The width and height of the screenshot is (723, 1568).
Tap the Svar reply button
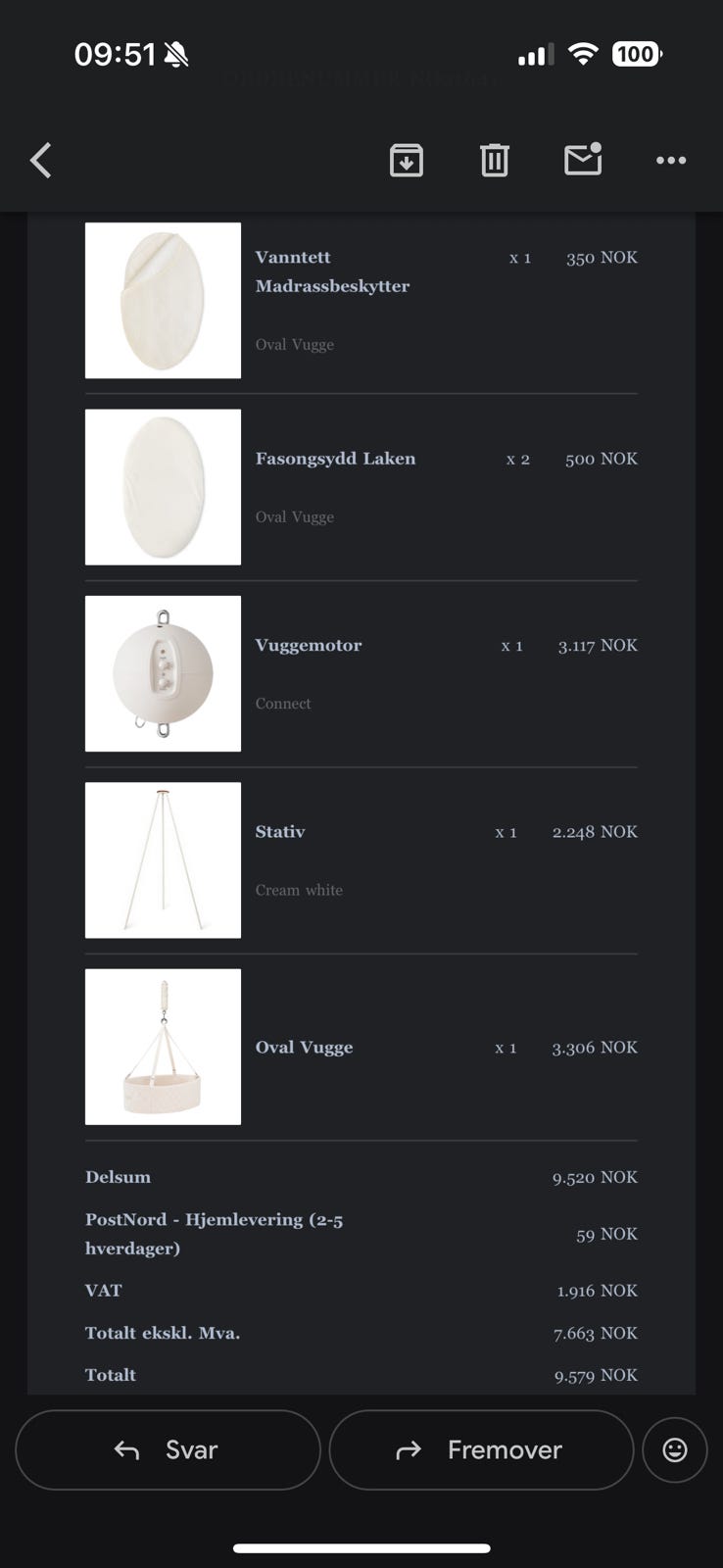[x=168, y=1449]
